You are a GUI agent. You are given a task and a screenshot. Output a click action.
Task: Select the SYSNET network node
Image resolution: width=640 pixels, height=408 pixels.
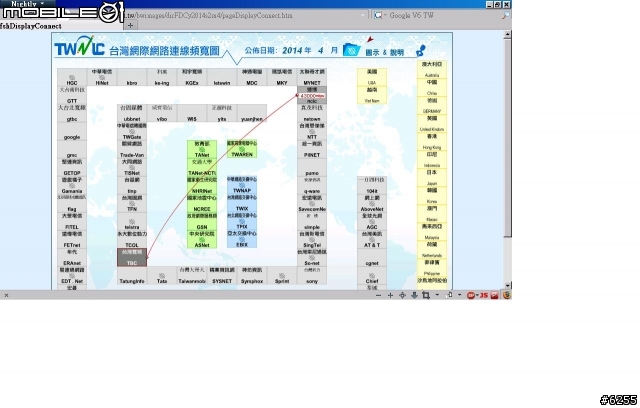(222, 275)
